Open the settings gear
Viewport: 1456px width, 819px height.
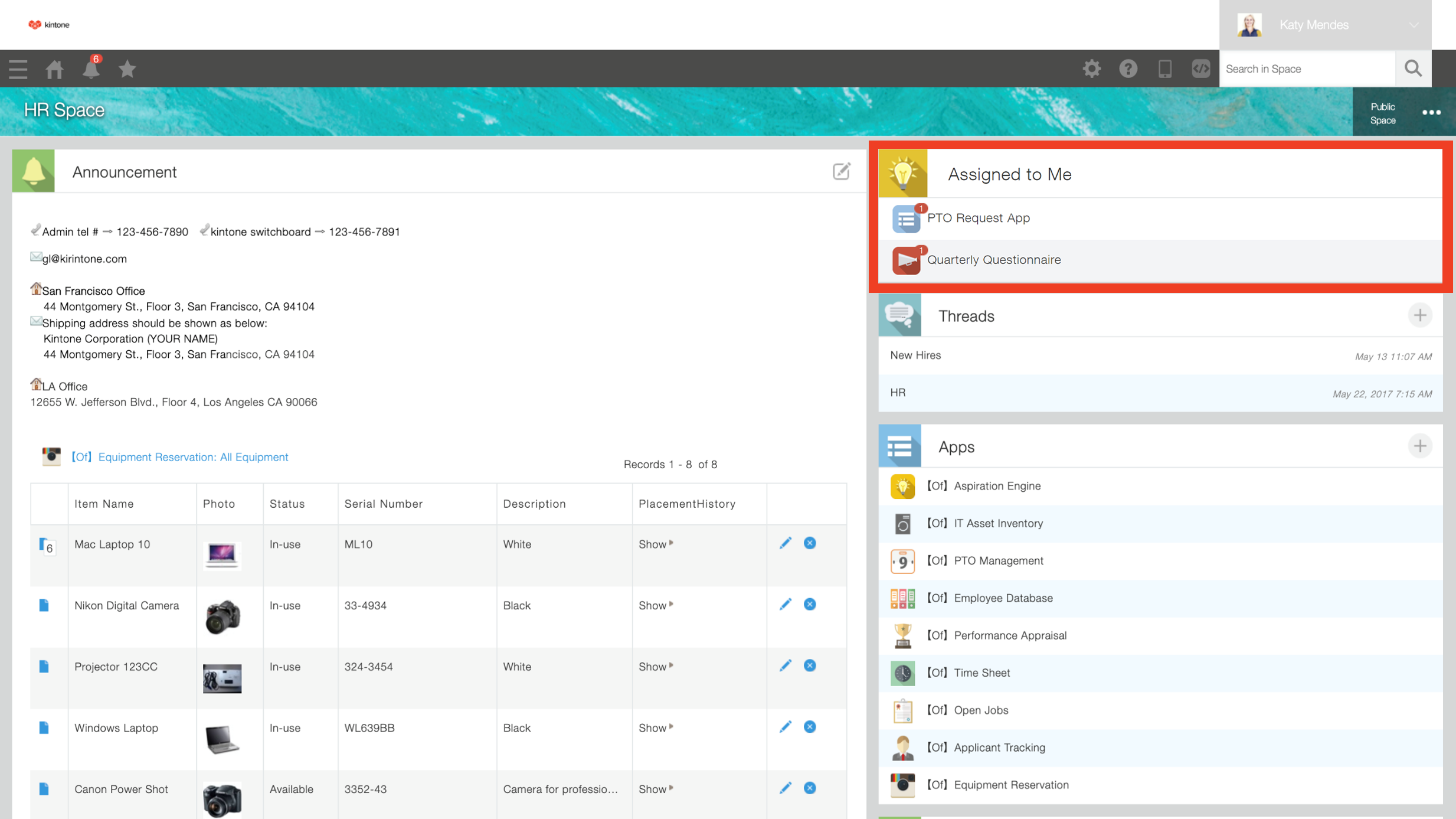tap(1091, 68)
